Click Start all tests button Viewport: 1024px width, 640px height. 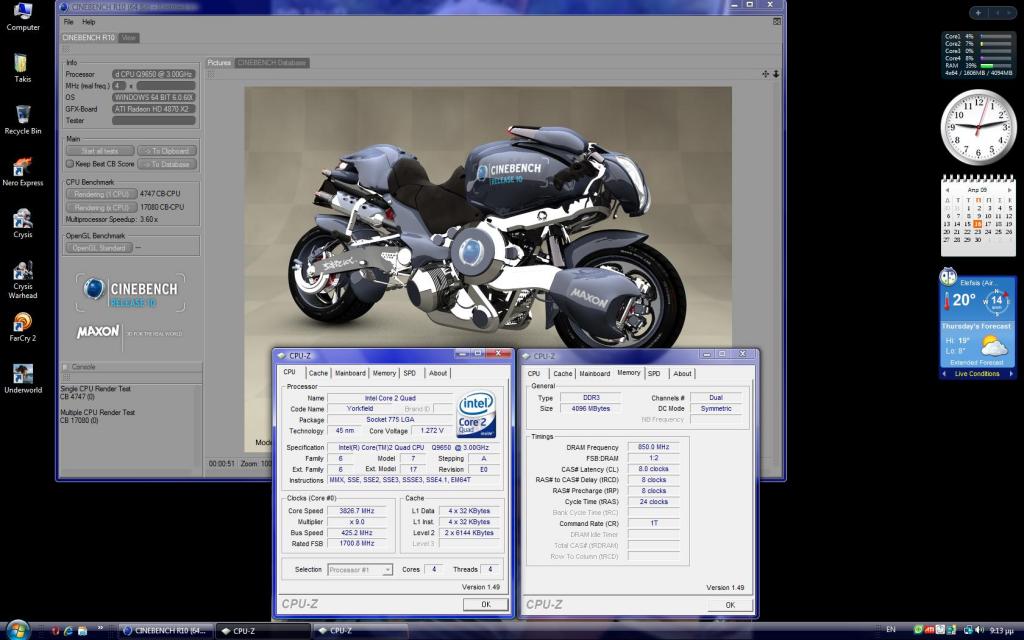coord(100,151)
